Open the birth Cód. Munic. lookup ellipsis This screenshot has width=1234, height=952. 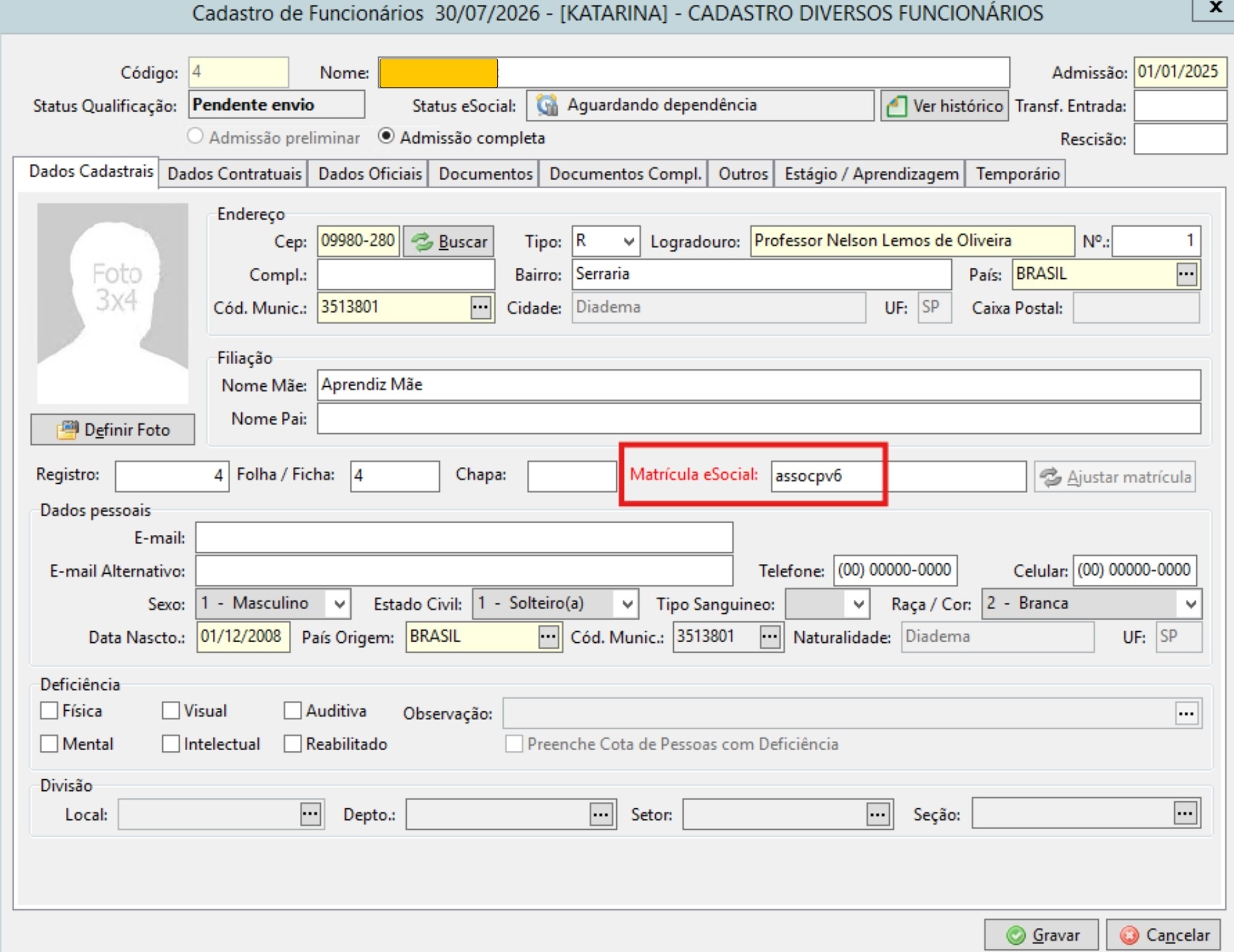769,636
